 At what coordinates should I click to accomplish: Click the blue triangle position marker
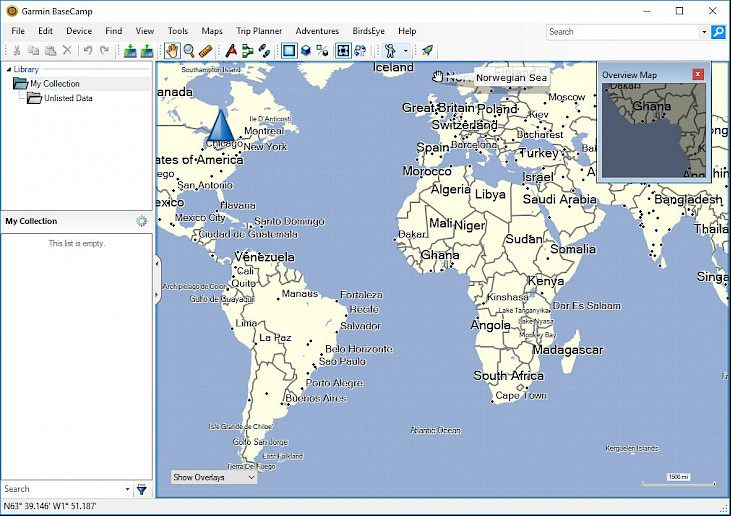pyautogui.click(x=221, y=124)
